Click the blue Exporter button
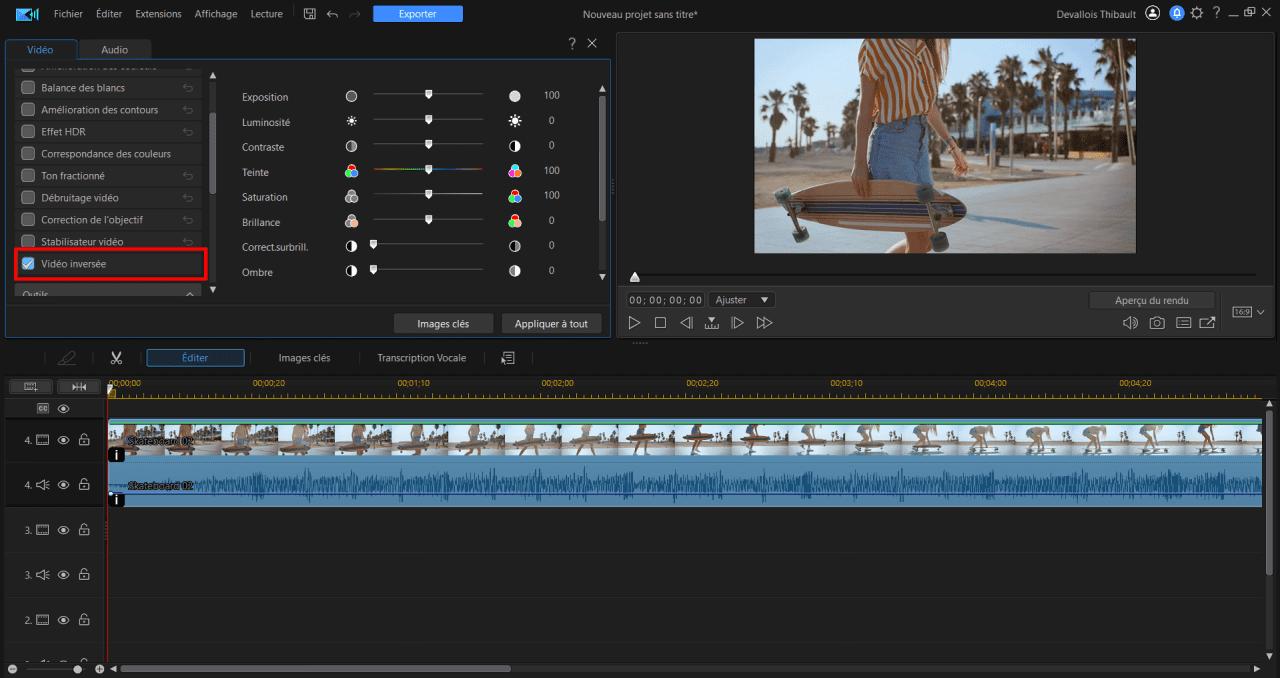This screenshot has height=678, width=1280. pyautogui.click(x=417, y=13)
